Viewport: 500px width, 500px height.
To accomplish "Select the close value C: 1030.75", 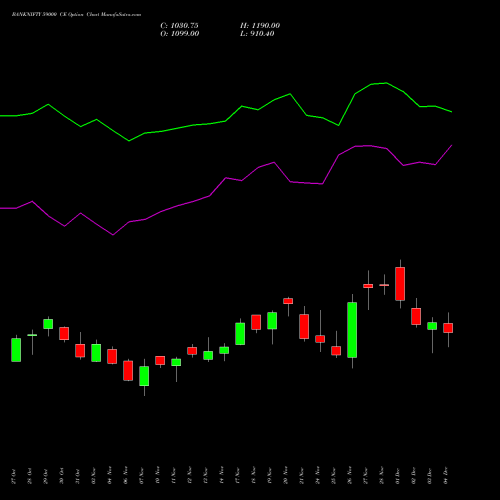I will [x=179, y=26].
